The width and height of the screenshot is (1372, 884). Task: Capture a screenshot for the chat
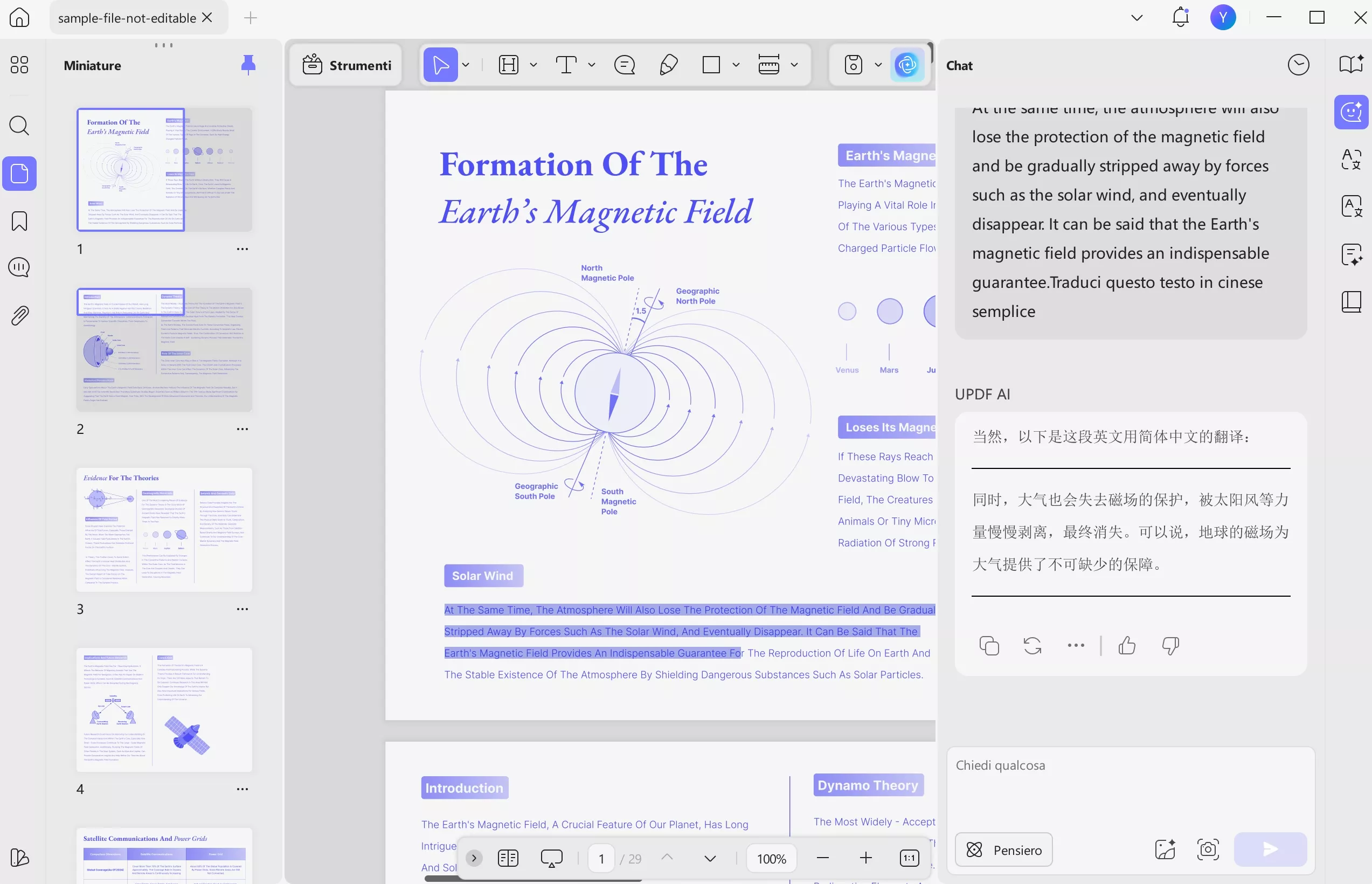tap(1208, 850)
